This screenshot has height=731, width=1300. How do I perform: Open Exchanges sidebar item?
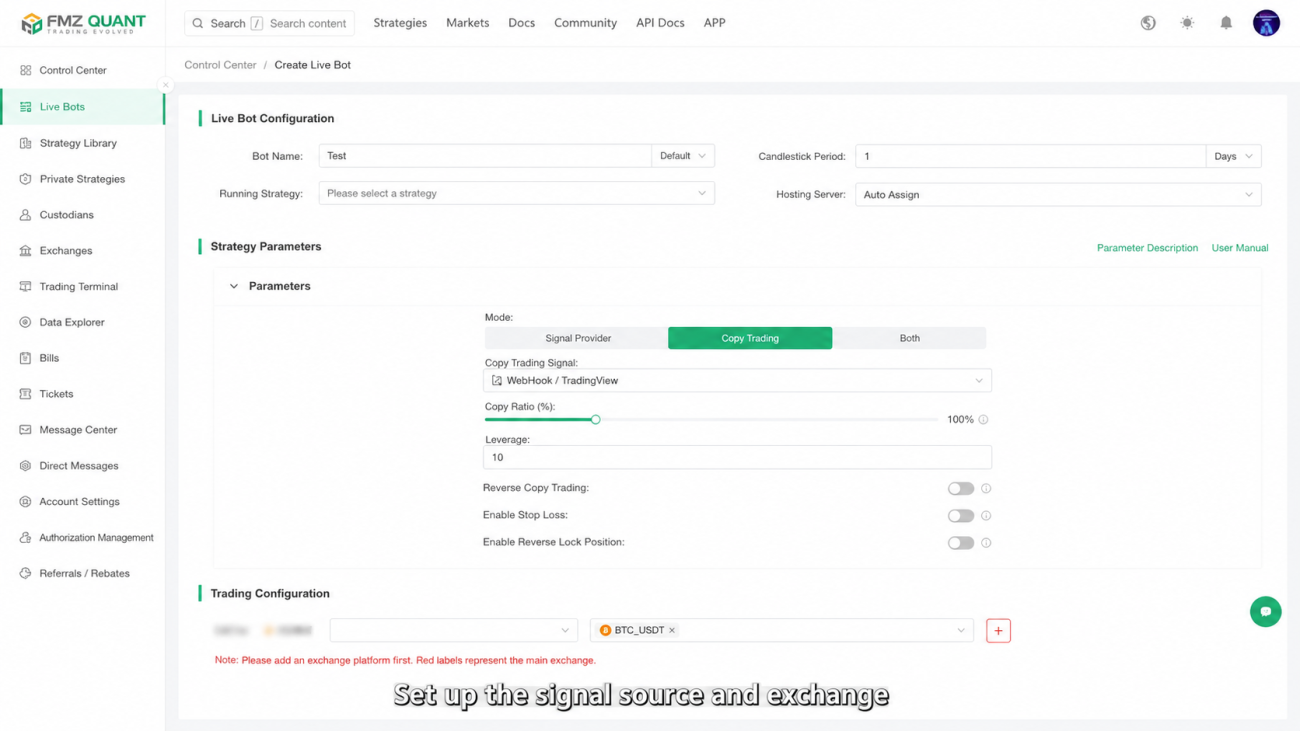click(82, 251)
